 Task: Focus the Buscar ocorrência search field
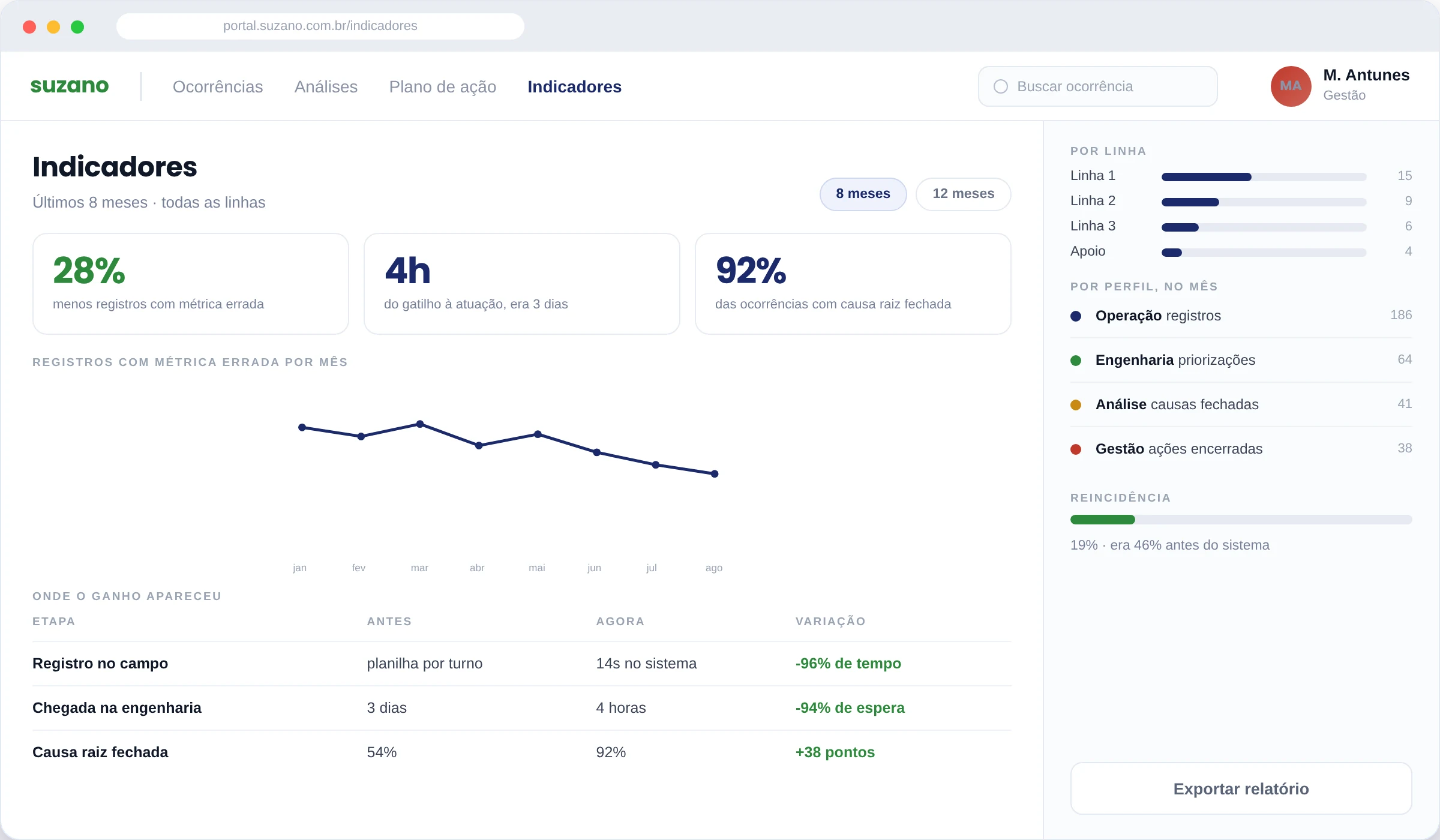coord(1097,86)
